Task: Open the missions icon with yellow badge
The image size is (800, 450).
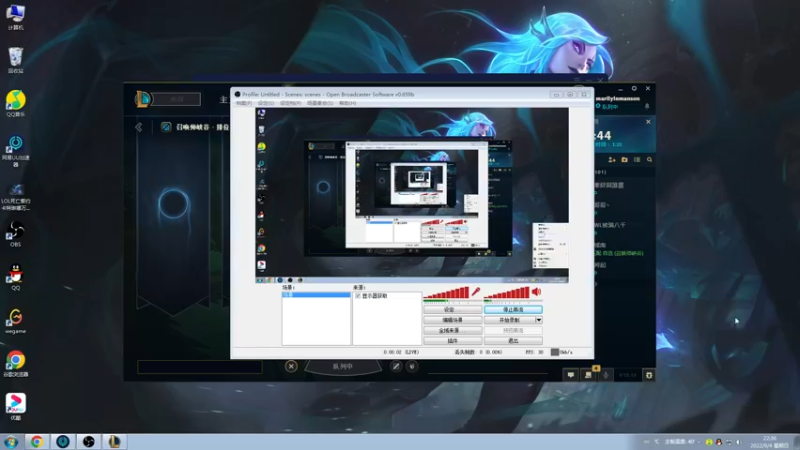Action: [x=589, y=374]
